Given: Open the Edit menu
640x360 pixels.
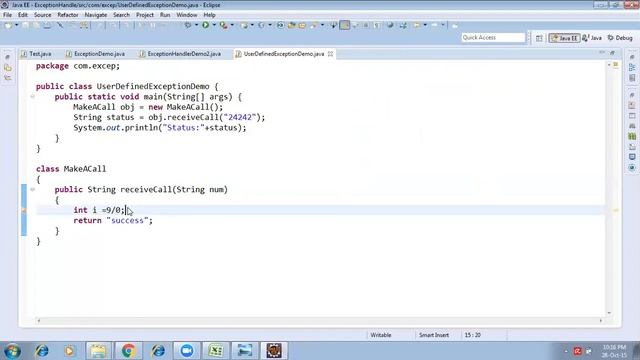Looking at the screenshot, I should pos(23,15).
